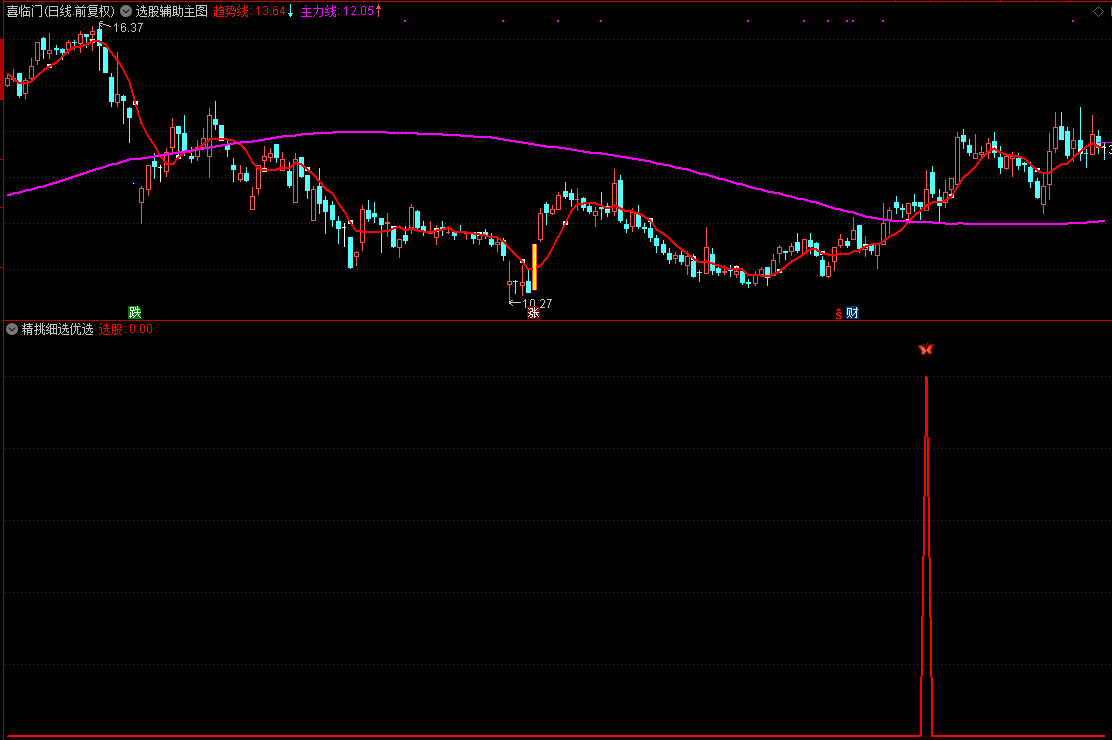Viewport: 1112px width, 740px height.
Task: Click the green 跌 marker icon
Action: coord(134,312)
